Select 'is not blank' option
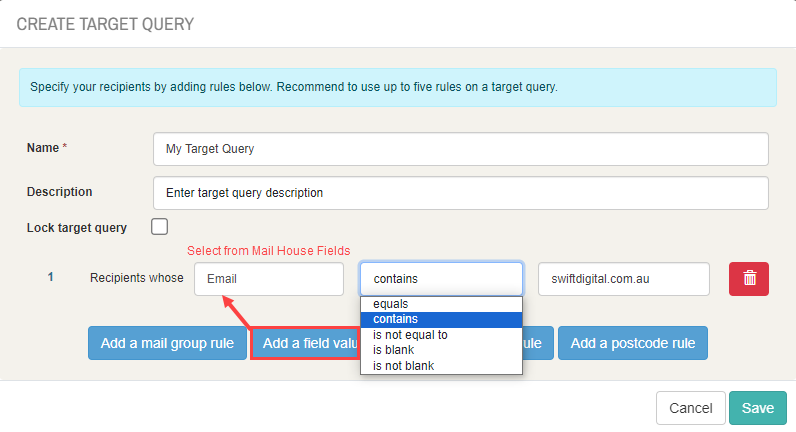Screen dimensions: 796x432 tap(441, 365)
